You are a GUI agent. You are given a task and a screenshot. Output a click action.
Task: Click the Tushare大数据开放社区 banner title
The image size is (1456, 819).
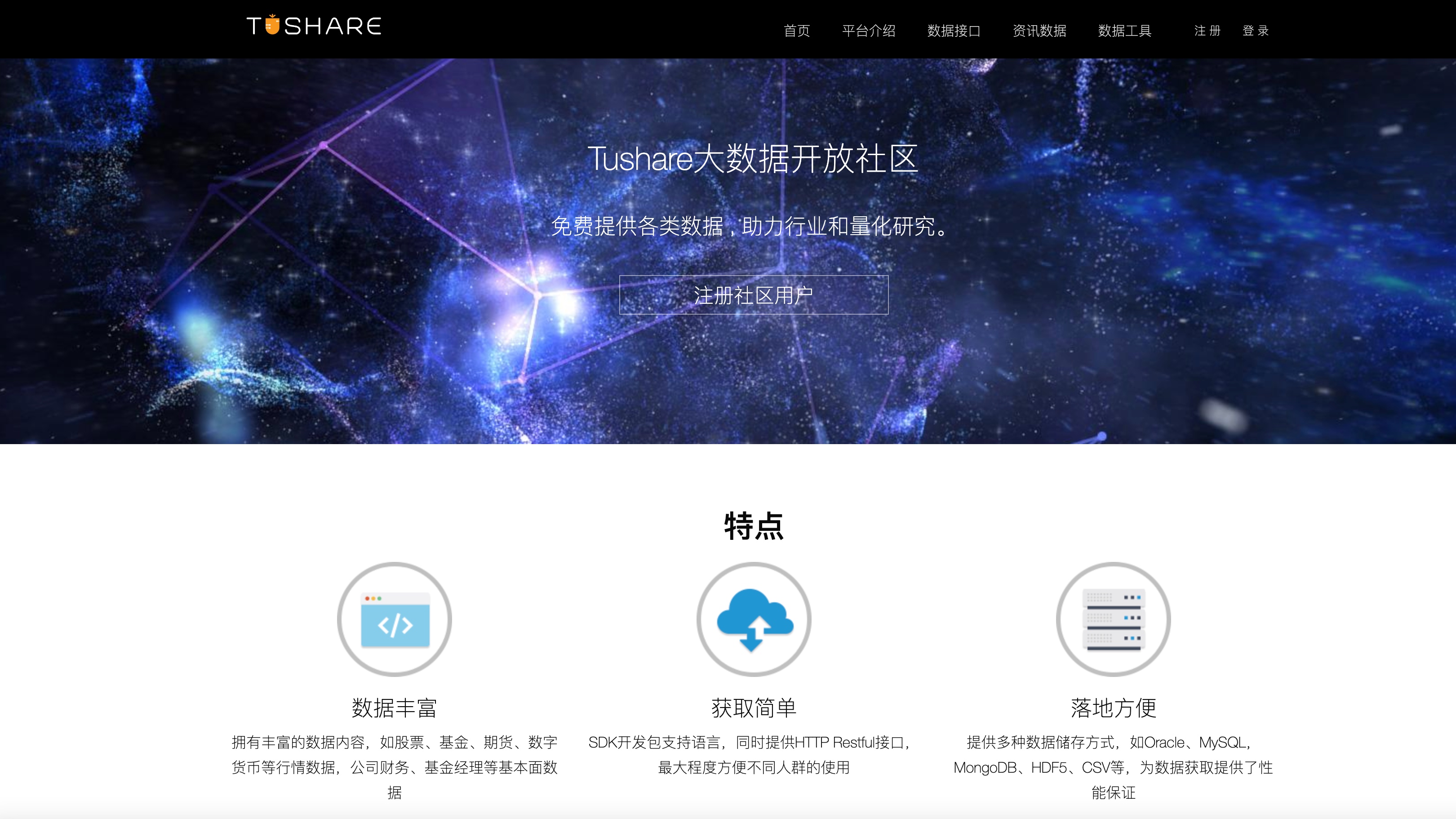point(753,158)
